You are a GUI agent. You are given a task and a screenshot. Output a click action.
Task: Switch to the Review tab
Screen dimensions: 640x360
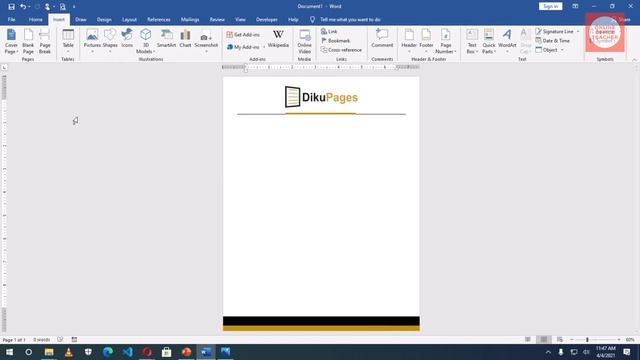pyautogui.click(x=217, y=19)
